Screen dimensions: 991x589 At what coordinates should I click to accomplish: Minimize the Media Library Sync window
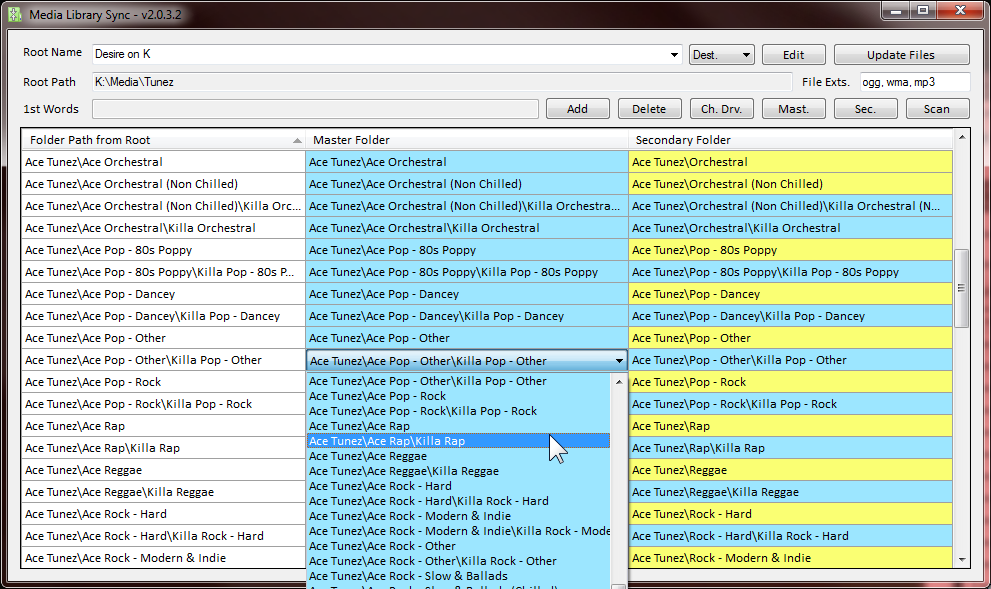896,10
